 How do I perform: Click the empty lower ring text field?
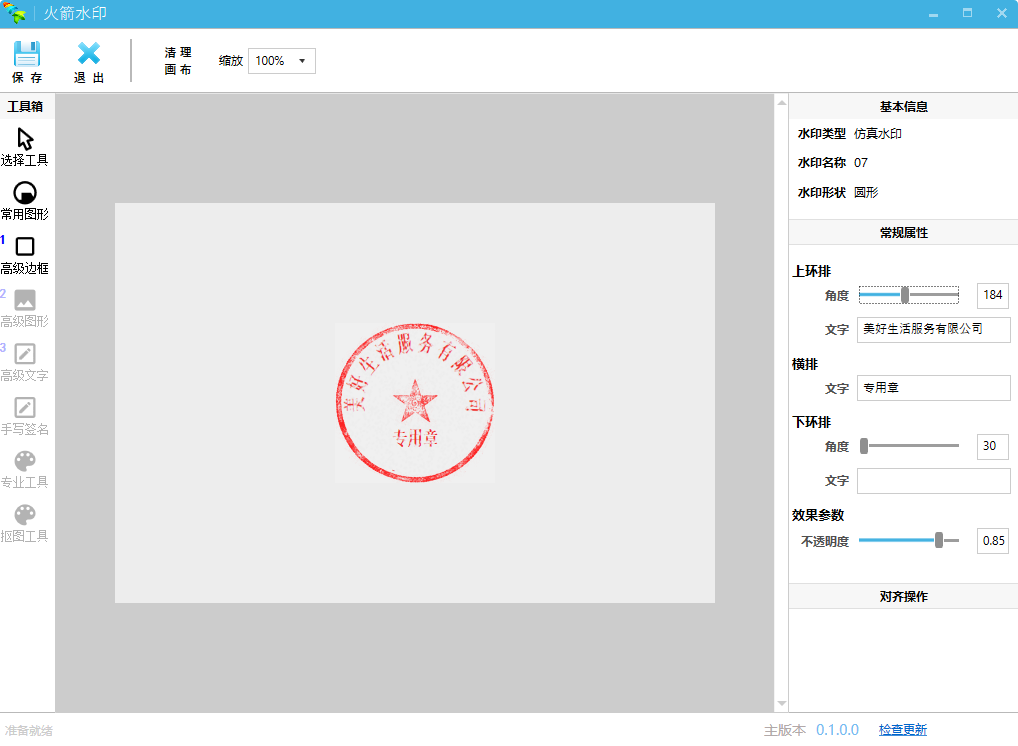pos(934,481)
